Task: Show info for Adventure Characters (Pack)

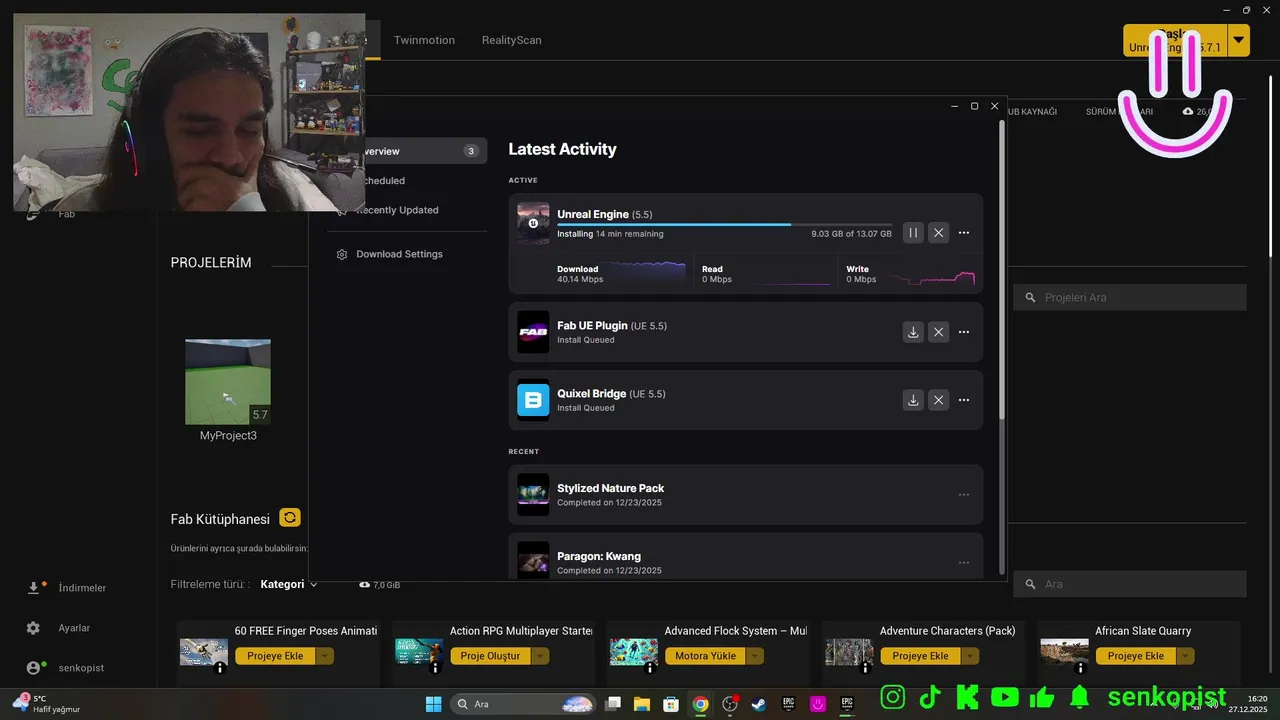Action: (865, 668)
